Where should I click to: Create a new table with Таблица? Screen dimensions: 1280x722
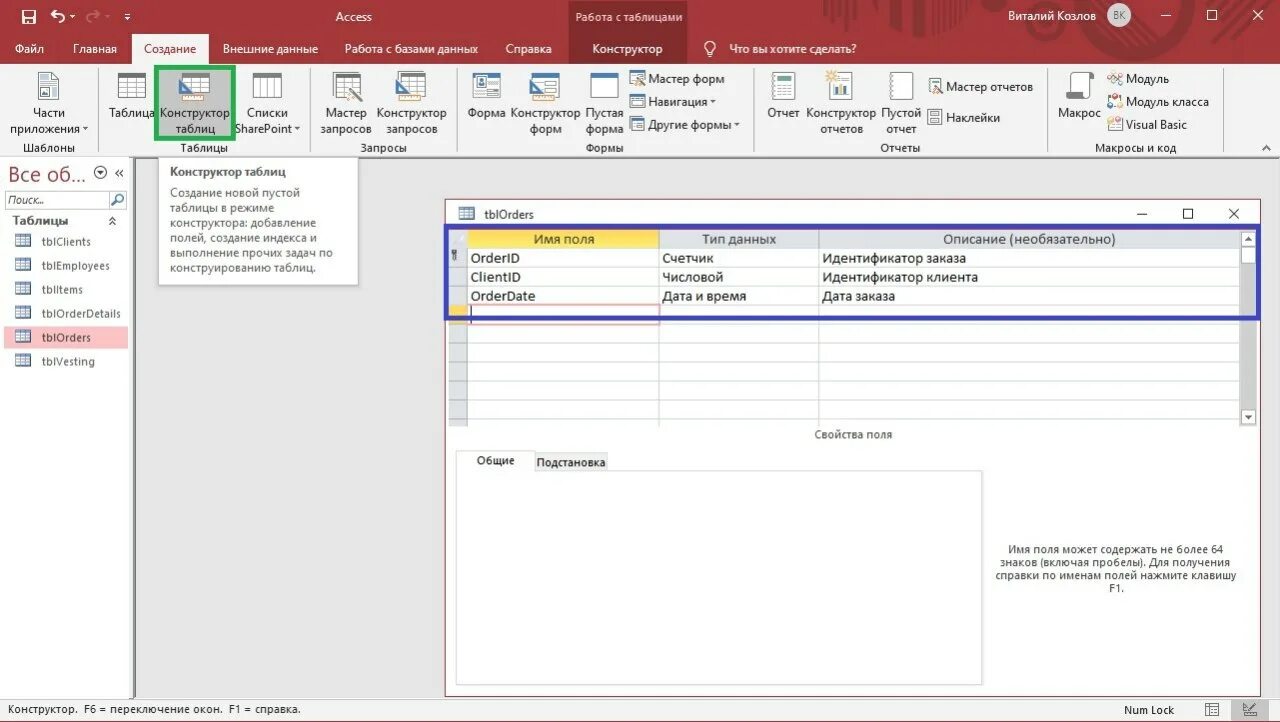[x=131, y=97]
